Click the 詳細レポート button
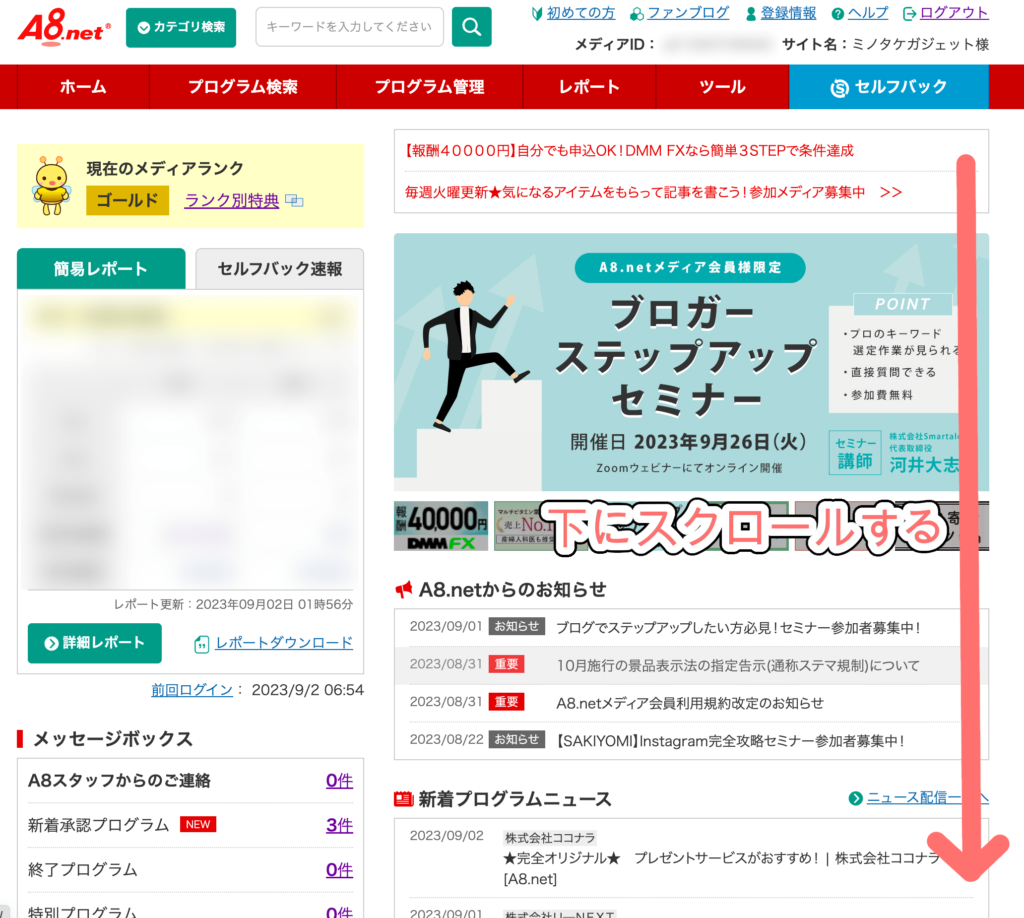 pyautogui.click(x=95, y=643)
